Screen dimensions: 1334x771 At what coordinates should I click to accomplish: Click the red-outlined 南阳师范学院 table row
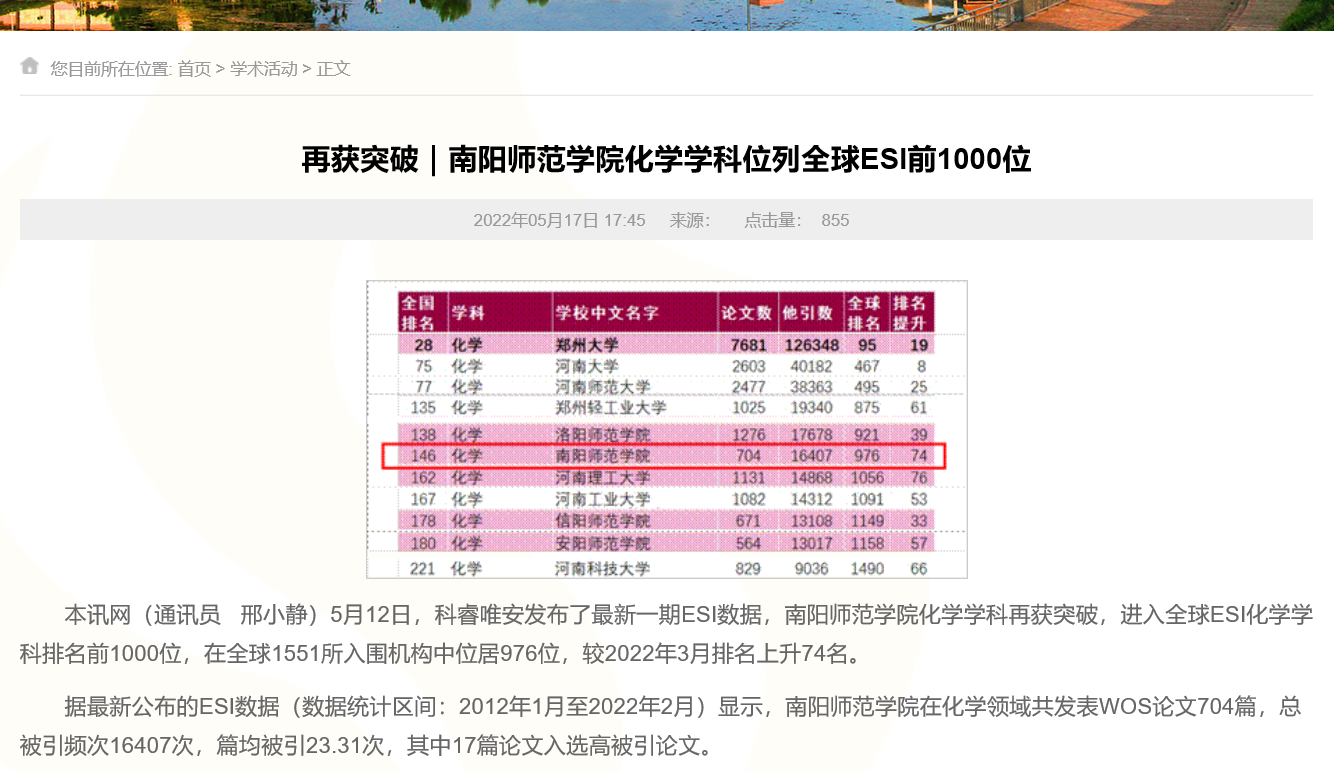(664, 456)
